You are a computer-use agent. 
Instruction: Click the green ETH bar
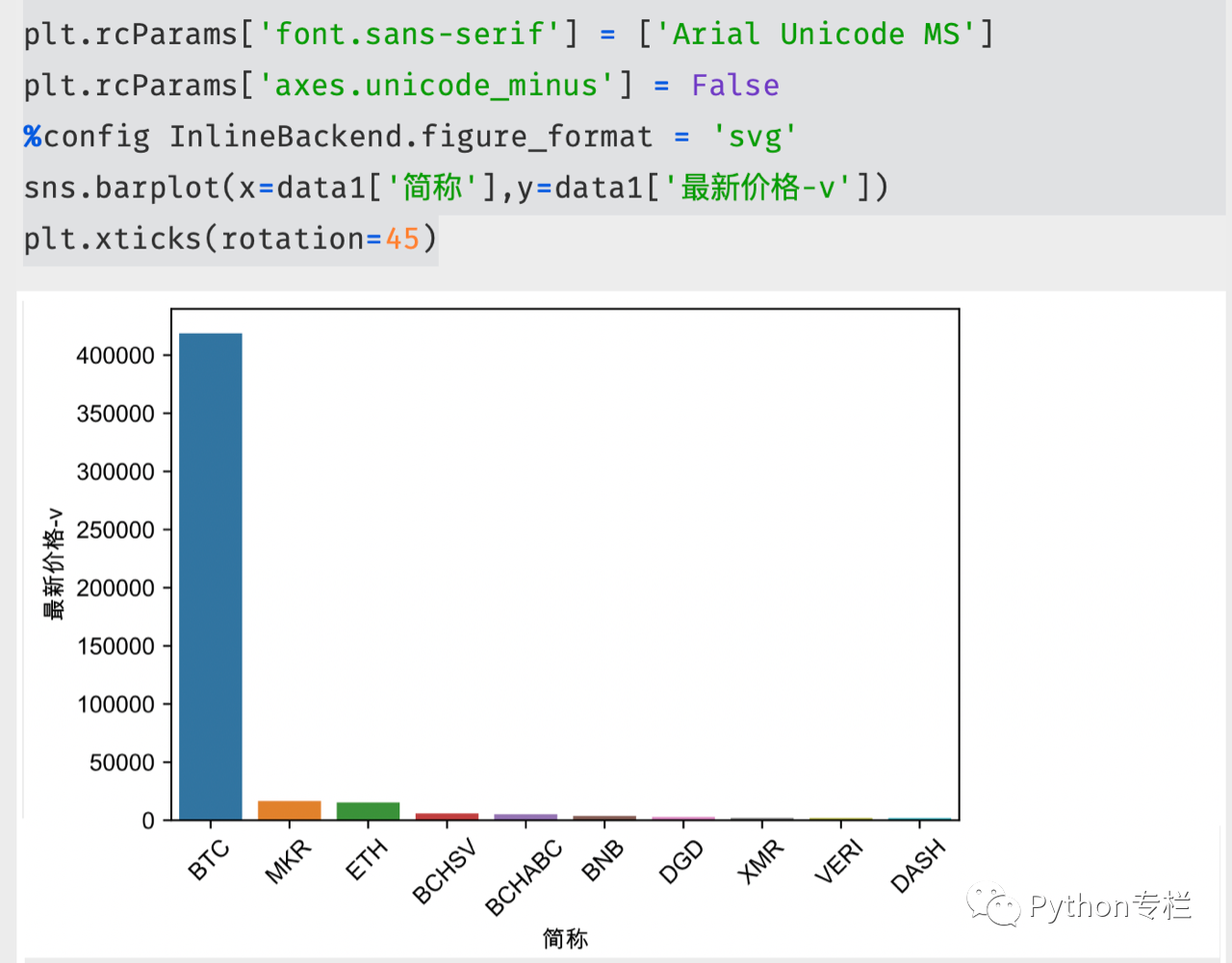coord(368,811)
